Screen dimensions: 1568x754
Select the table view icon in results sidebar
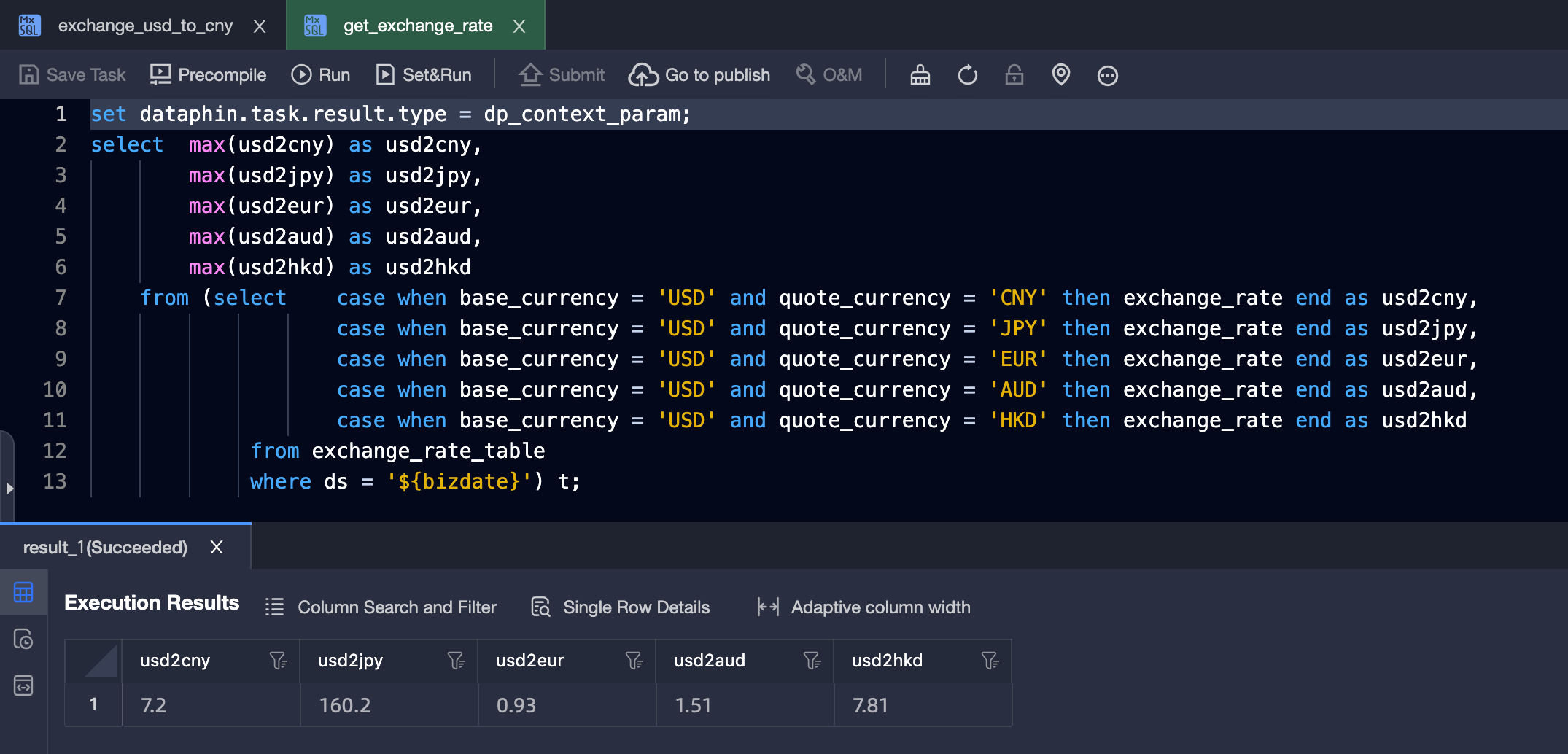pyautogui.click(x=23, y=593)
